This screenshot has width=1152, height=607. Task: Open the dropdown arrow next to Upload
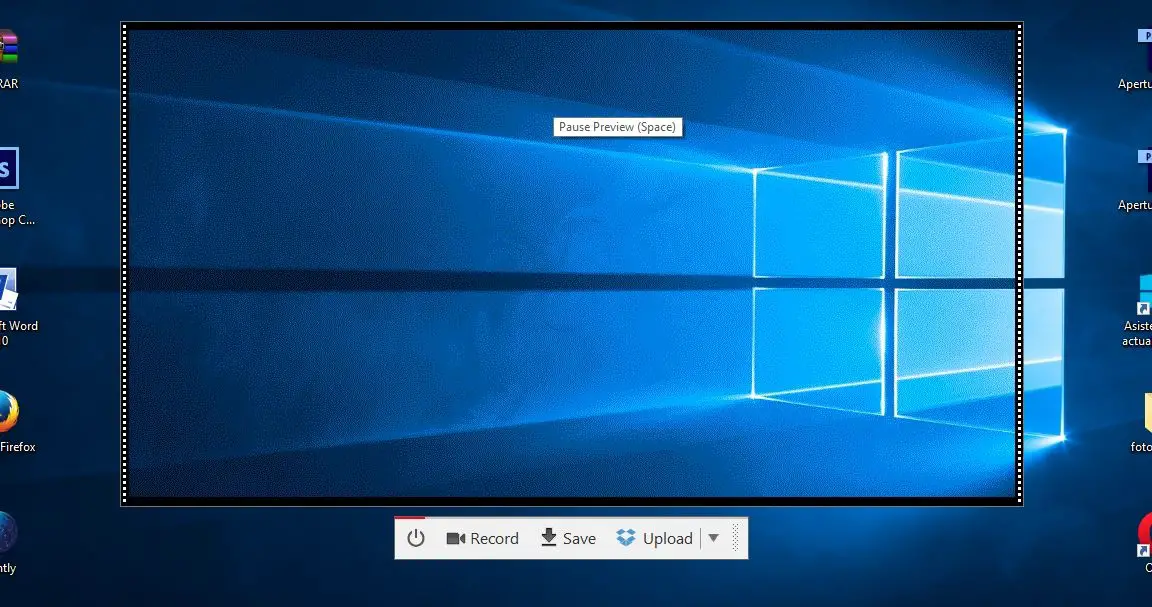click(713, 539)
